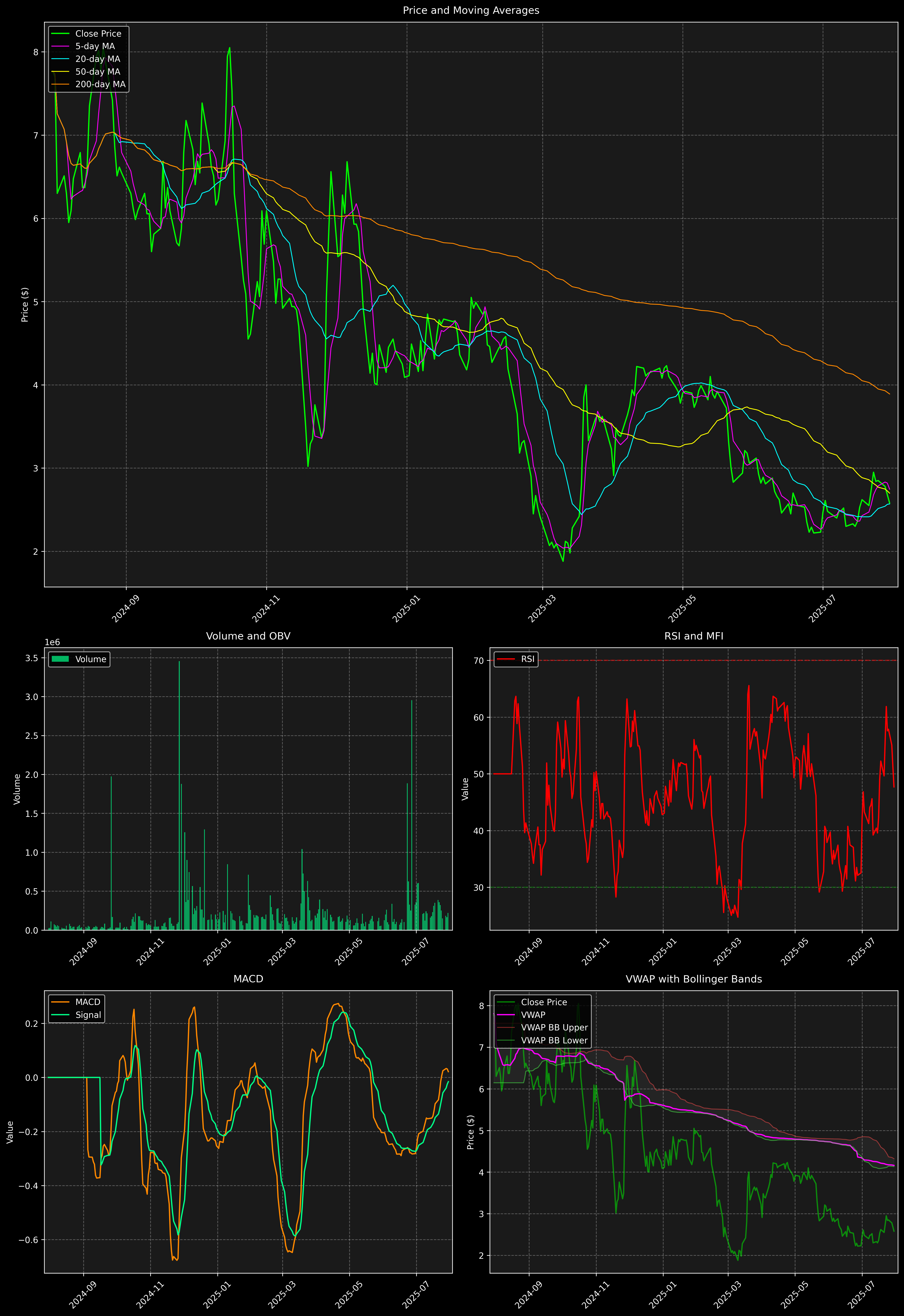Click the magenta line swatch beside '5-day MA'
The height and width of the screenshot is (1316, 904).
tap(60, 47)
